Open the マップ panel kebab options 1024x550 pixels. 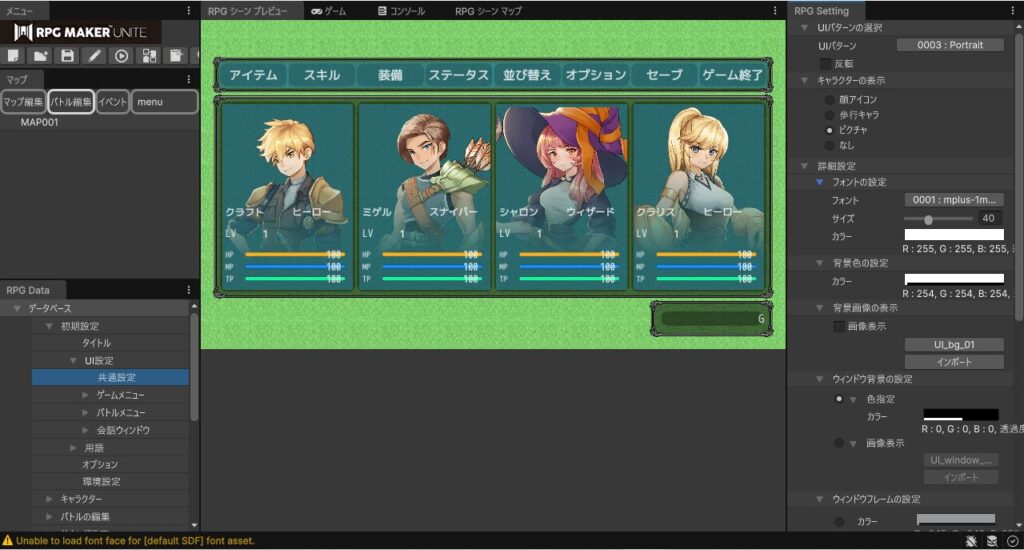click(189, 79)
